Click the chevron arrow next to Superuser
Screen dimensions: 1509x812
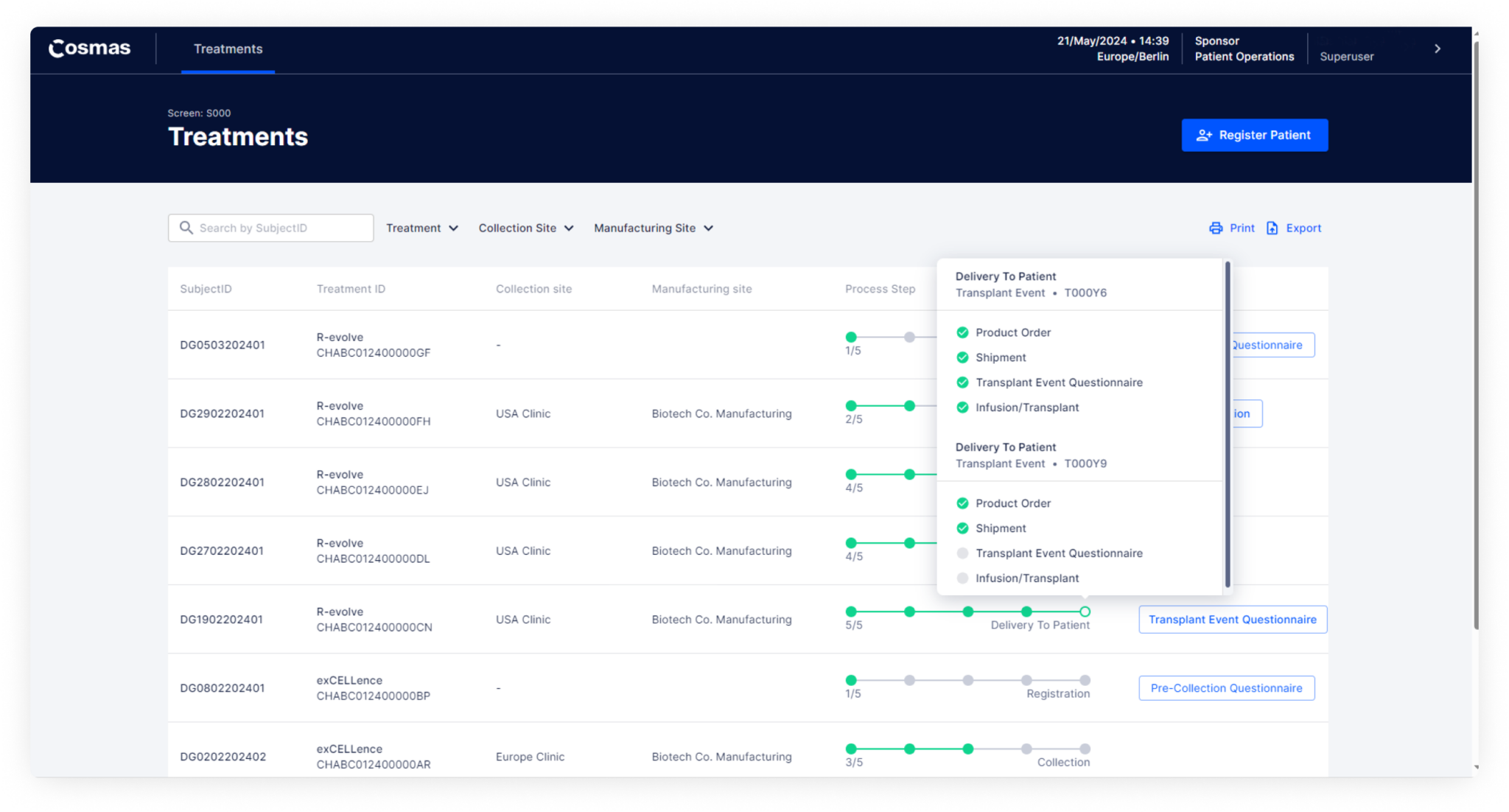click(x=1438, y=48)
